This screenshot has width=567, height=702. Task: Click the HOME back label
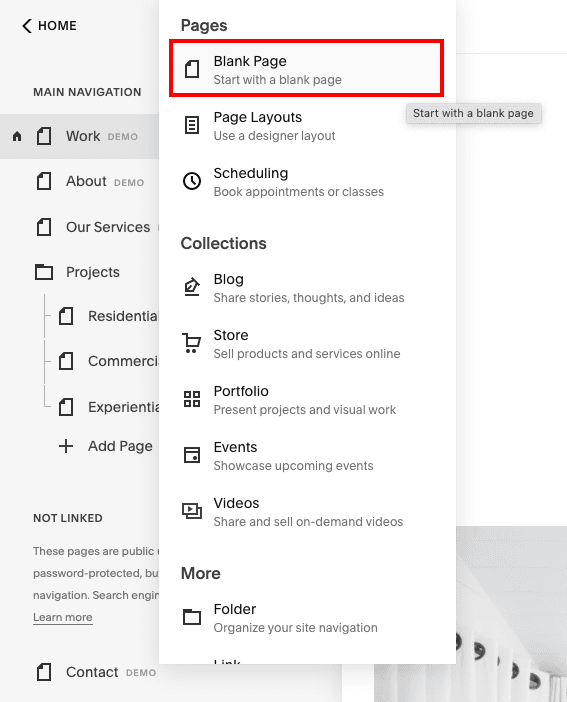(57, 26)
